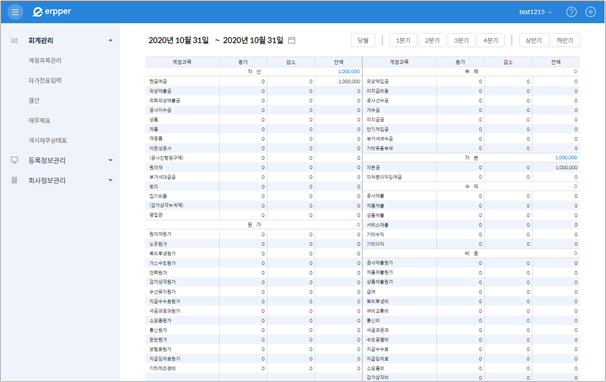Image resolution: width=606 pixels, height=382 pixels.
Task: Expand the 등록정보관리 section chevron
Action: pyautogui.click(x=111, y=160)
